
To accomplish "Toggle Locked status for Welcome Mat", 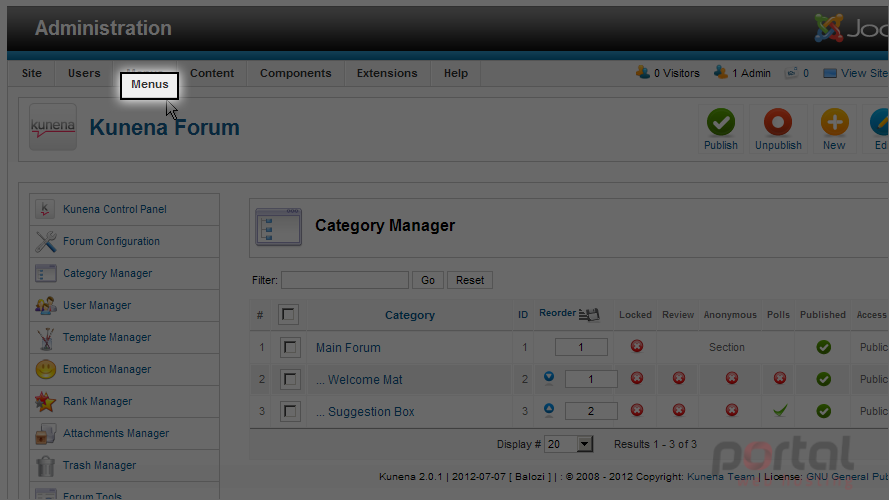I will click(637, 378).
